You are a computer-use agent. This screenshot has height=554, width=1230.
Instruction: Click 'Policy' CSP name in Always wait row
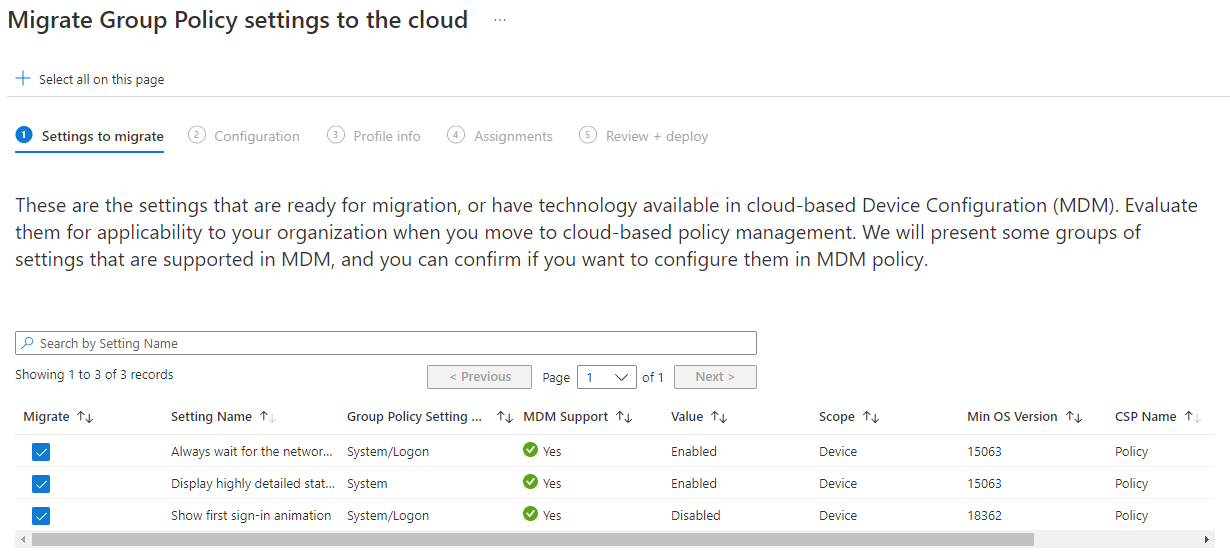point(1132,451)
